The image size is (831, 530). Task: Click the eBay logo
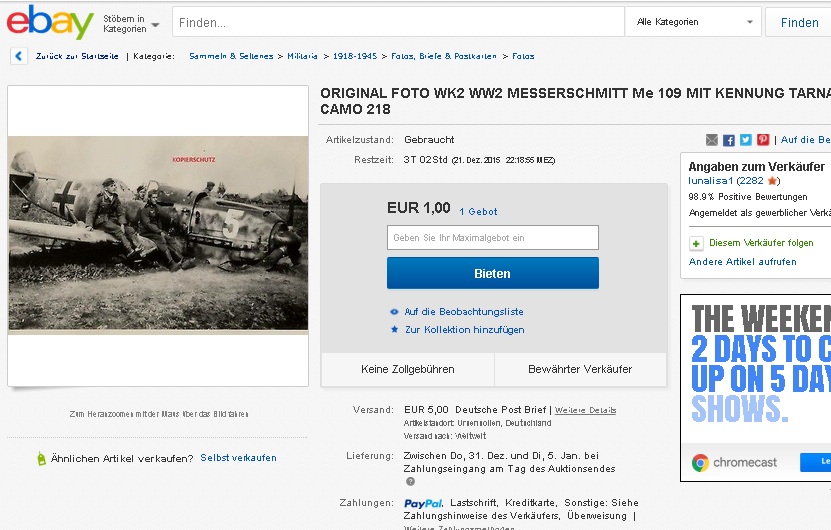coord(50,22)
